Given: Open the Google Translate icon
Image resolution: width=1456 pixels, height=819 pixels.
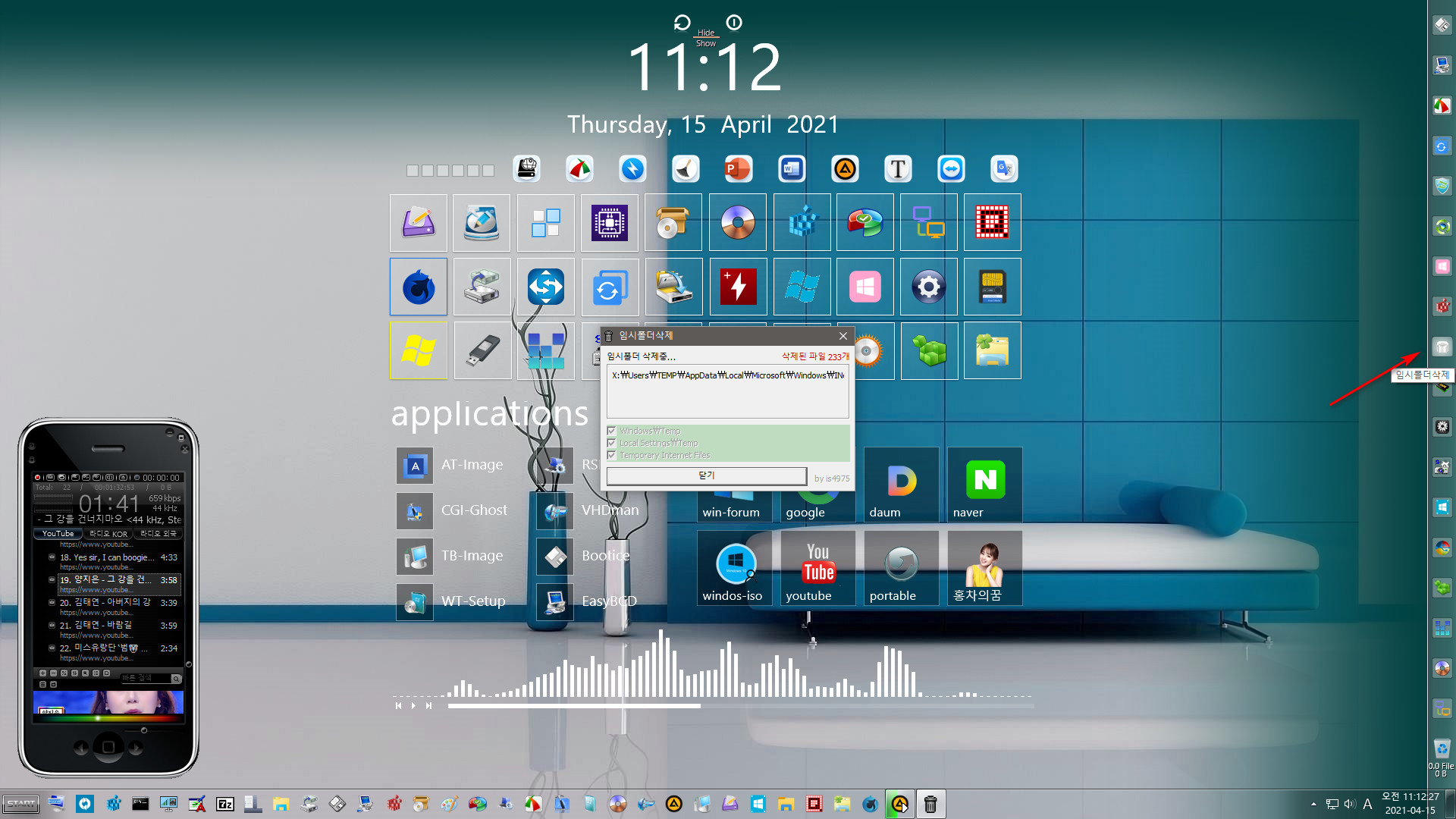Looking at the screenshot, I should (1004, 169).
